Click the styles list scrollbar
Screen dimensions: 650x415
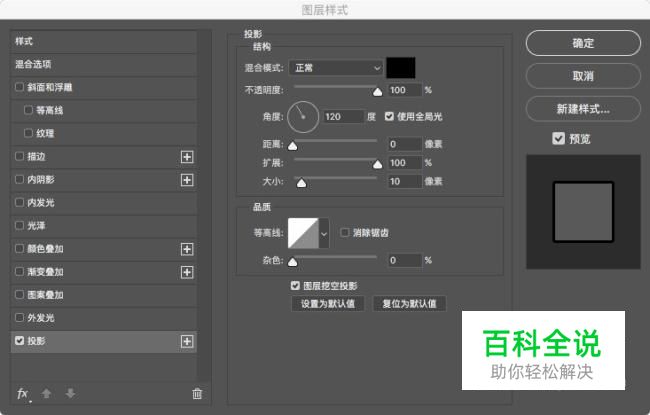tap(204, 206)
